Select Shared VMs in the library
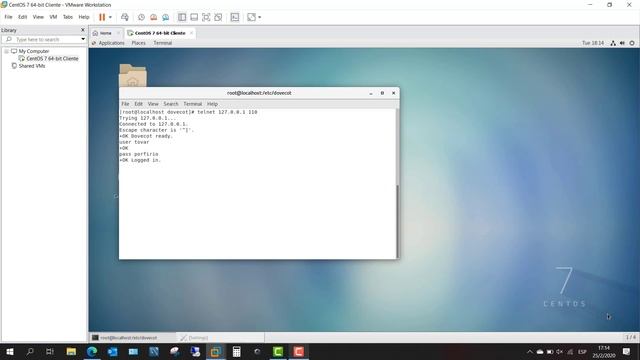Image resolution: width=640 pixels, height=360 pixels. [x=32, y=66]
